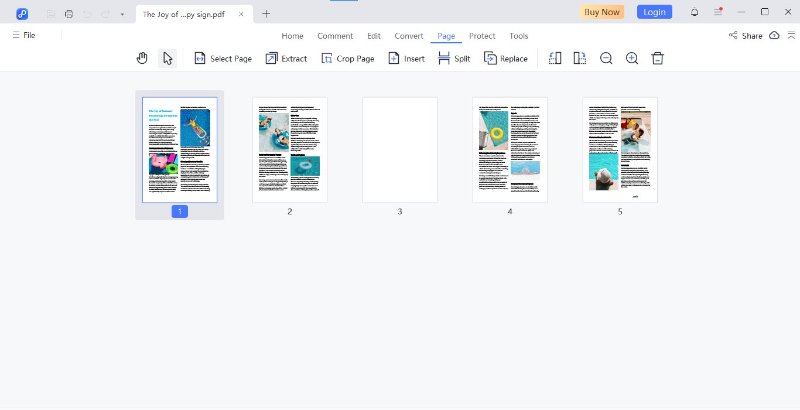Rotate page left icon

pyautogui.click(x=555, y=58)
